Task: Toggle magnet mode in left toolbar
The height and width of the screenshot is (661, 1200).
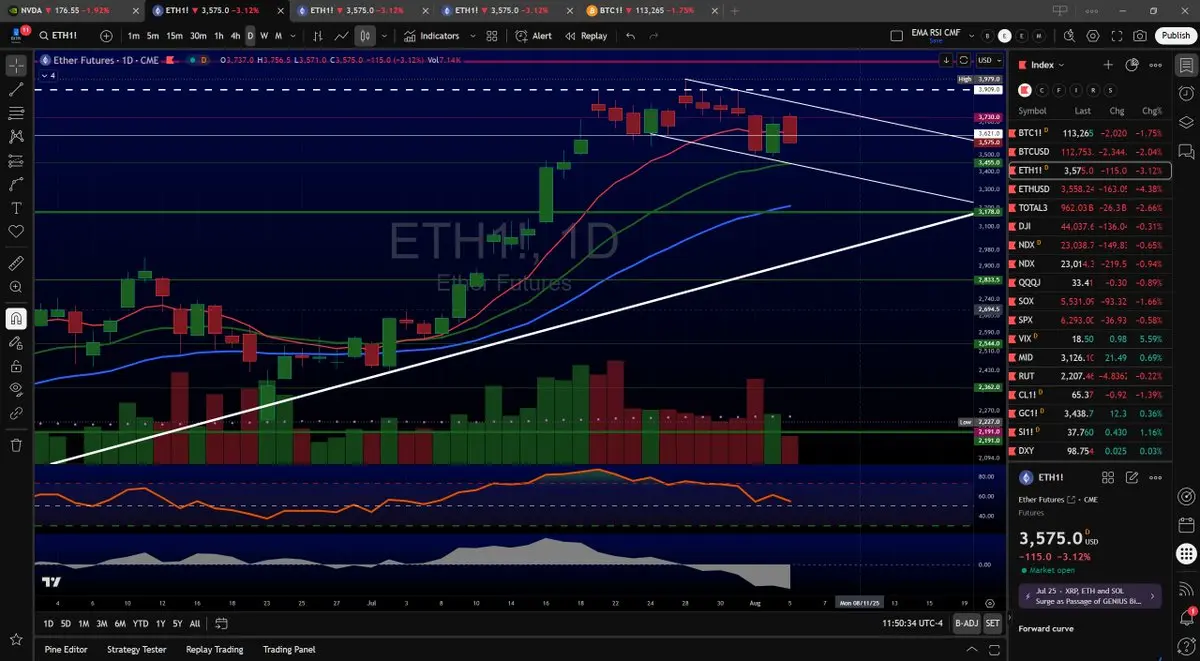Action: coord(16,319)
